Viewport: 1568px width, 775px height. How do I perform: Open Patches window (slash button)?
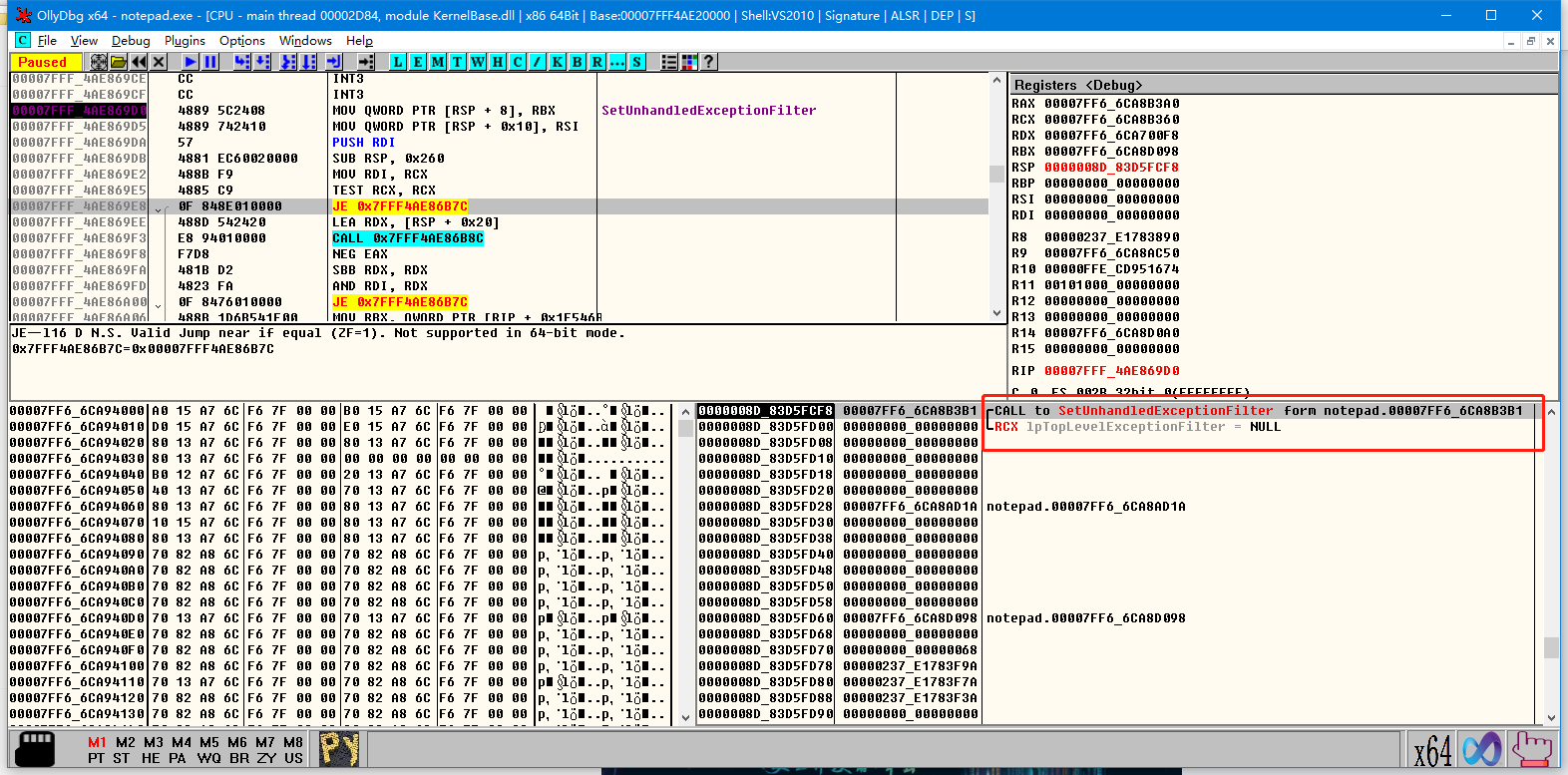click(x=538, y=62)
